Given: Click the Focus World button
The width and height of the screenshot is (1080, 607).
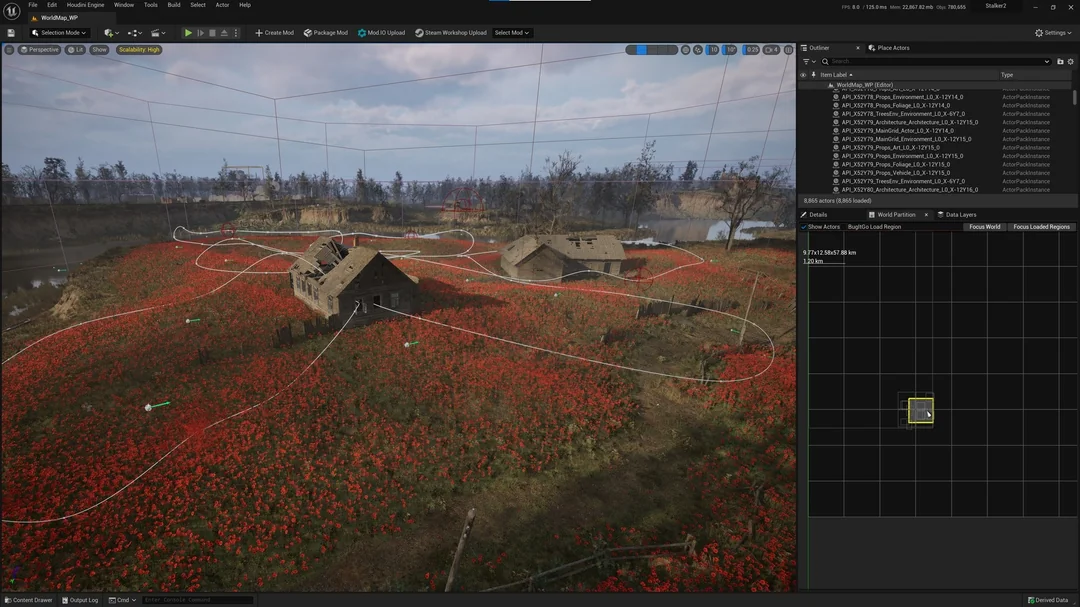Looking at the screenshot, I should (984, 227).
